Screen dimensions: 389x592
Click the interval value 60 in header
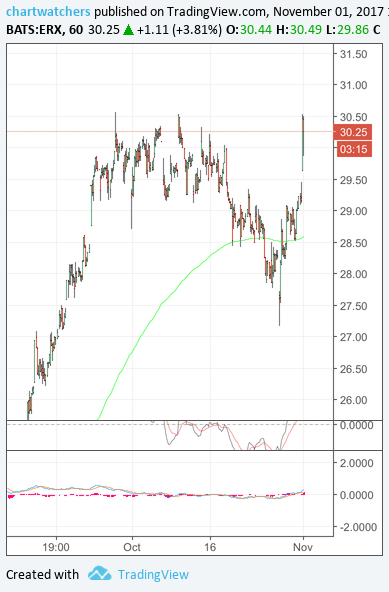[x=76, y=29]
